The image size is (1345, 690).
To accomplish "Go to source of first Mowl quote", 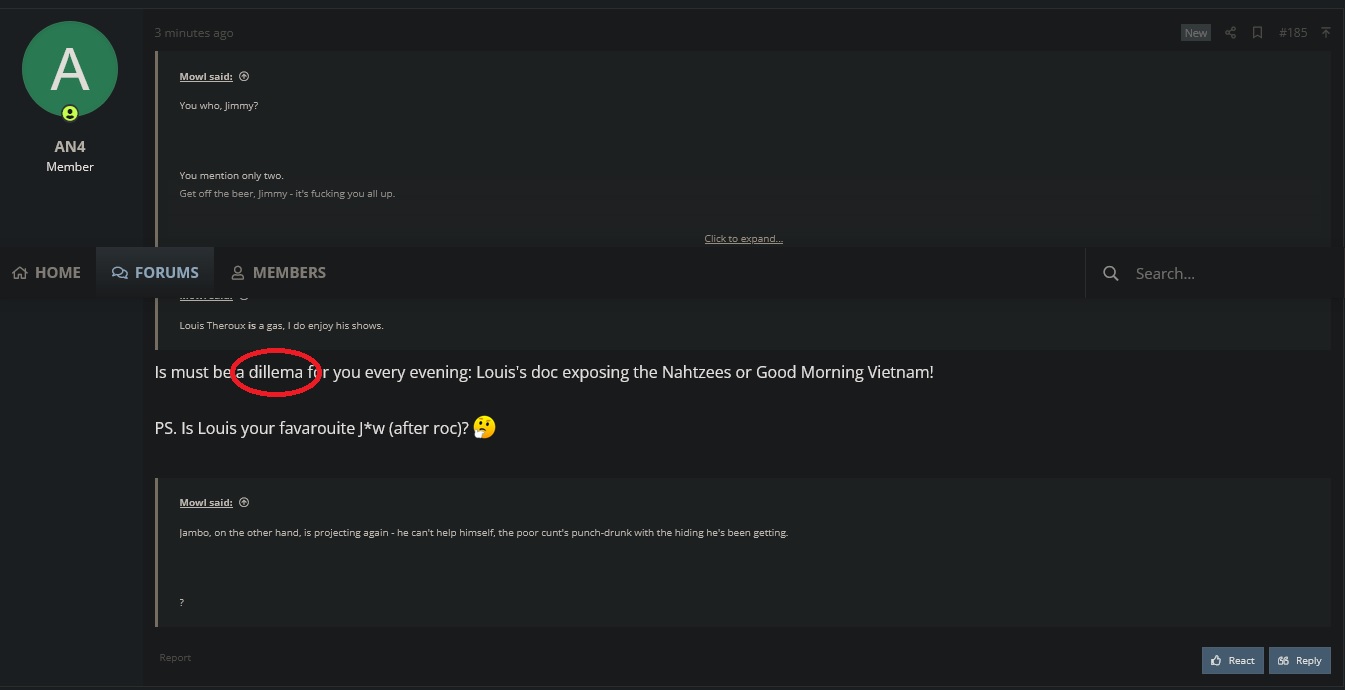I will (244, 77).
